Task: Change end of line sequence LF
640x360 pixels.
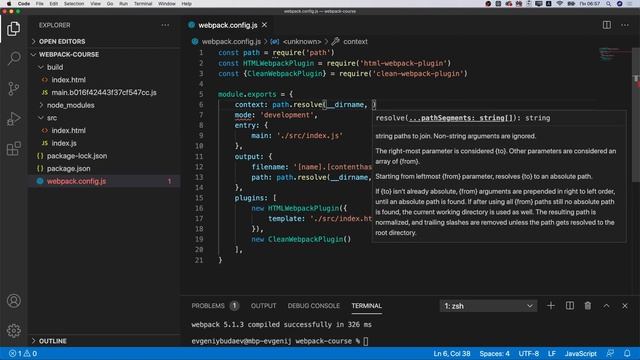Action: [x=552, y=353]
